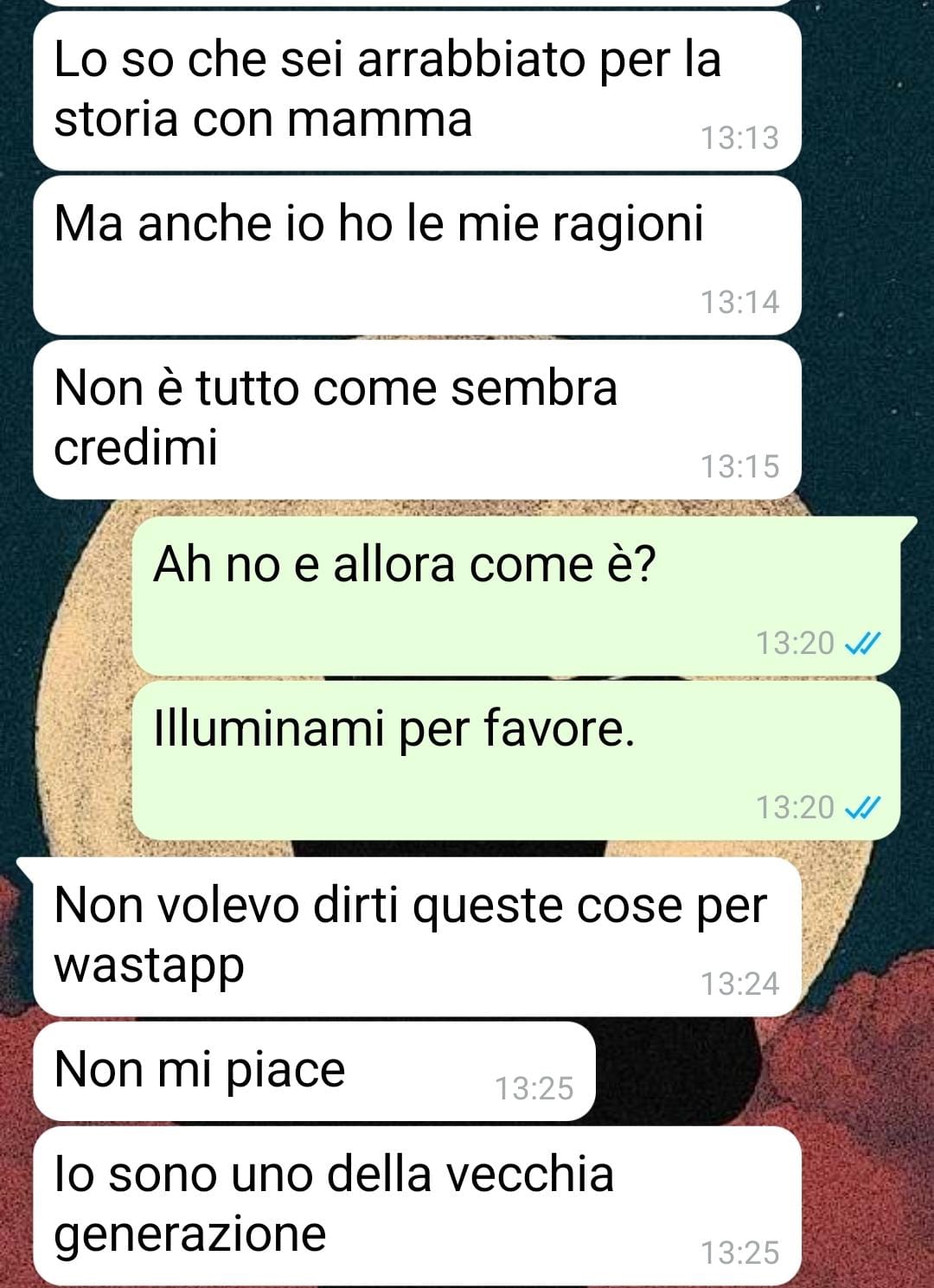Screen dimensions: 934x1288
Task: Select the 'Io sono uno della vecchia generazione' bubble
Action: 417,1206
